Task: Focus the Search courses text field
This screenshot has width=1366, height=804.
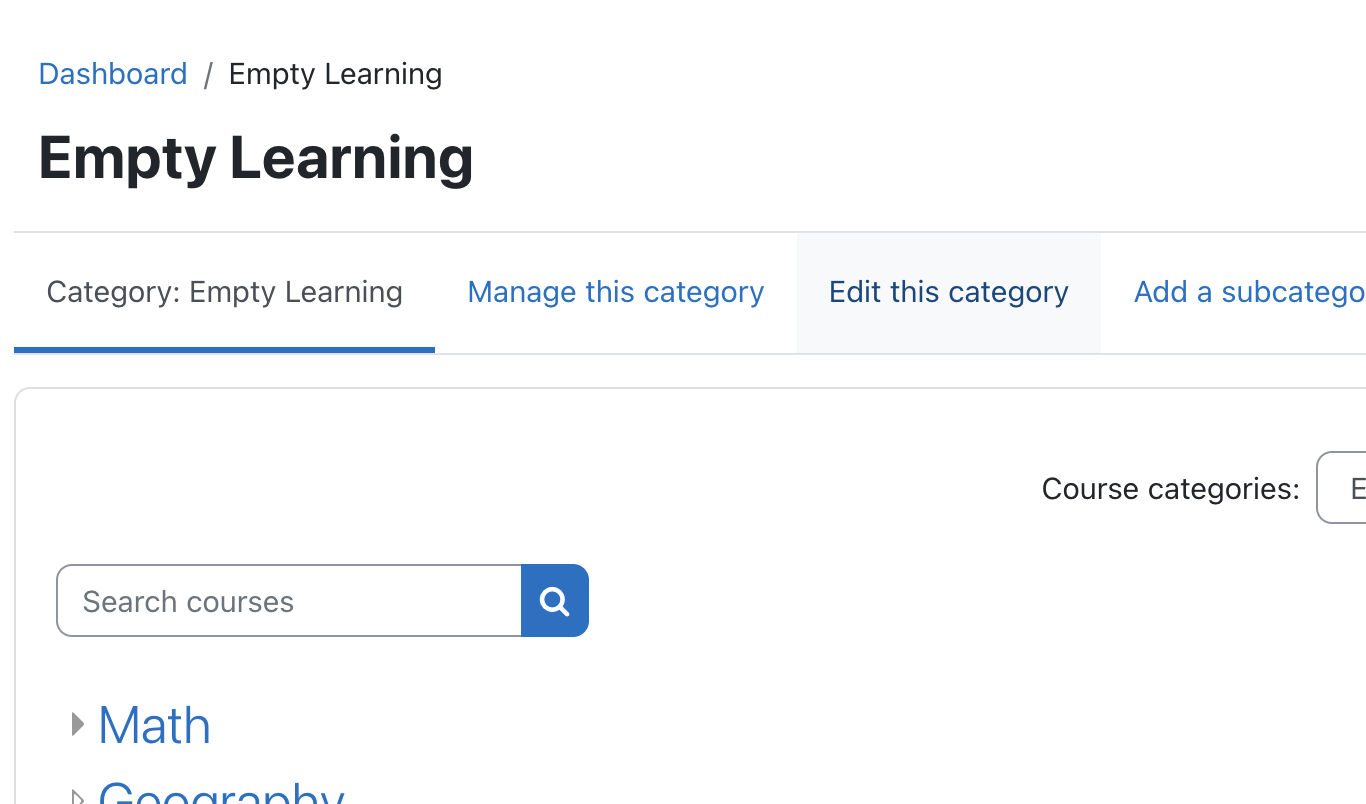Action: pyautogui.click(x=289, y=600)
